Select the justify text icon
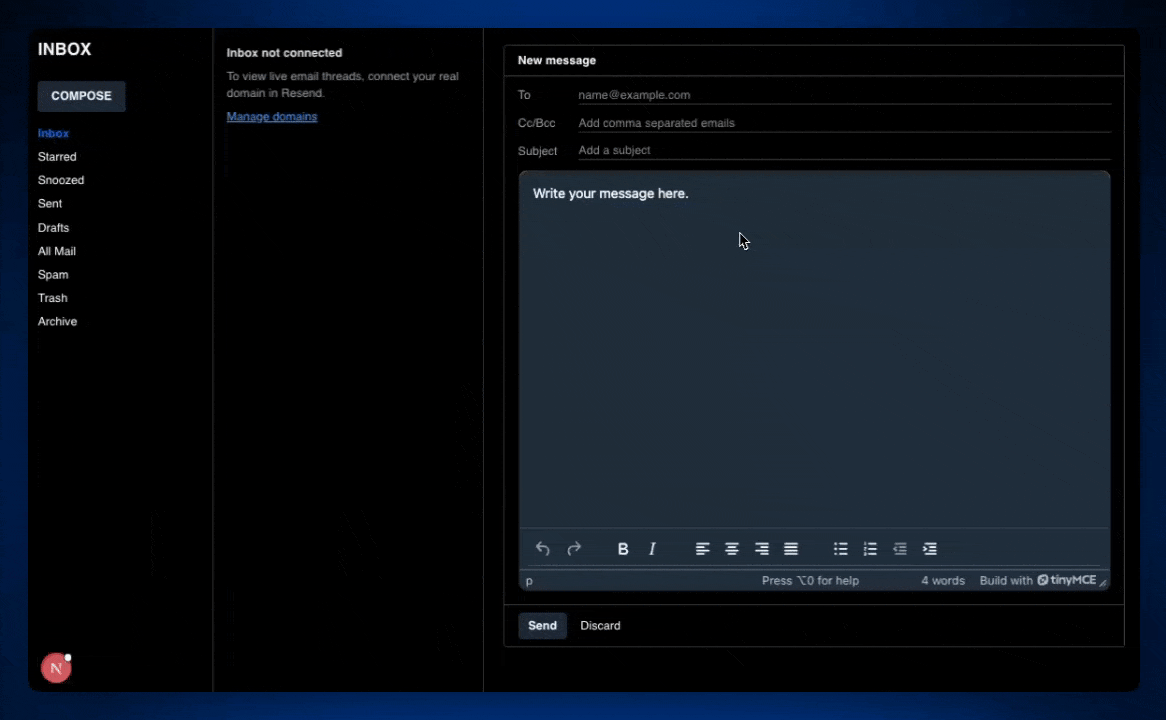 coord(790,549)
